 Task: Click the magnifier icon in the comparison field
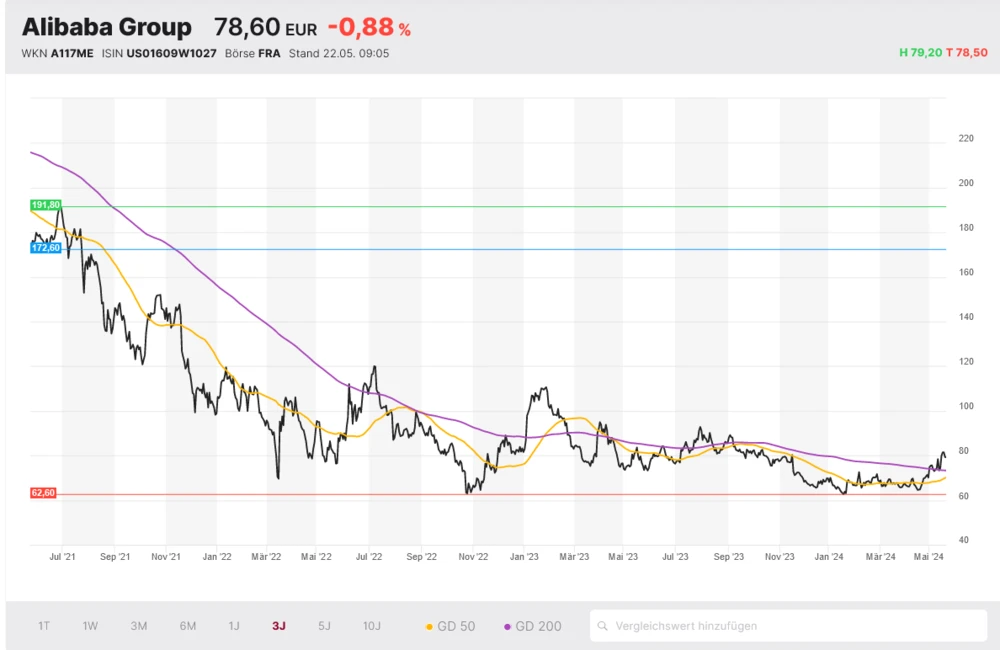tap(602, 627)
